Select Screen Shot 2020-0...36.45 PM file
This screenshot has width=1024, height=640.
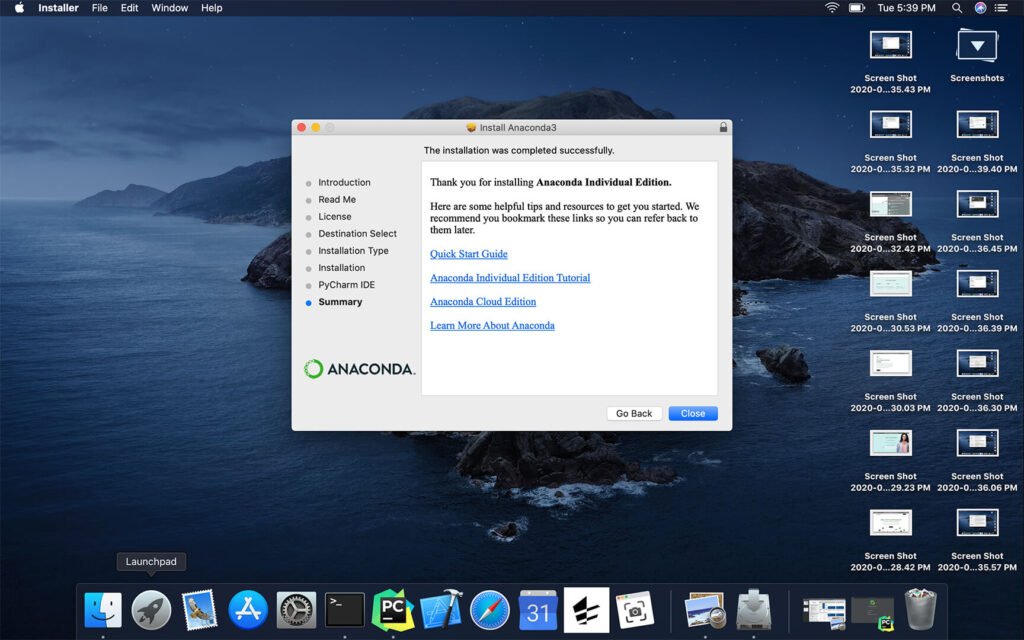(977, 204)
